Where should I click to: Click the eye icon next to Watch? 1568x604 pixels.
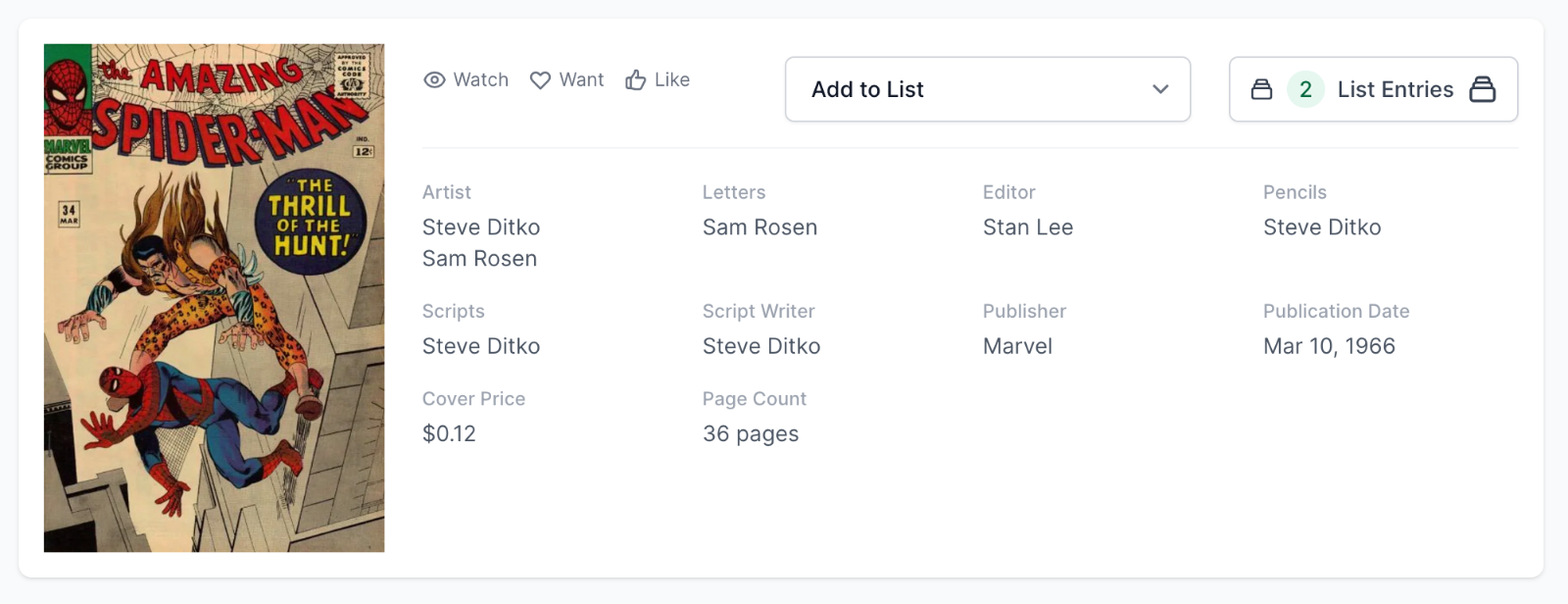click(x=434, y=80)
